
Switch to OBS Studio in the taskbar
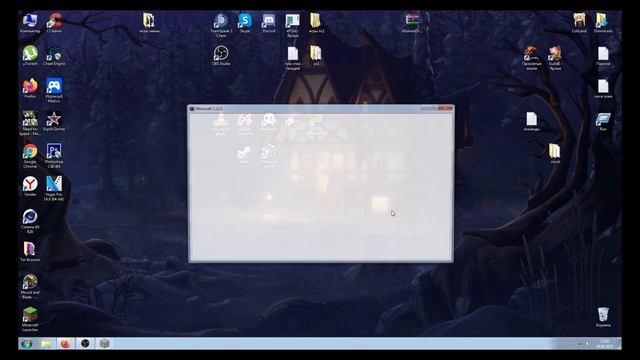tap(85, 343)
